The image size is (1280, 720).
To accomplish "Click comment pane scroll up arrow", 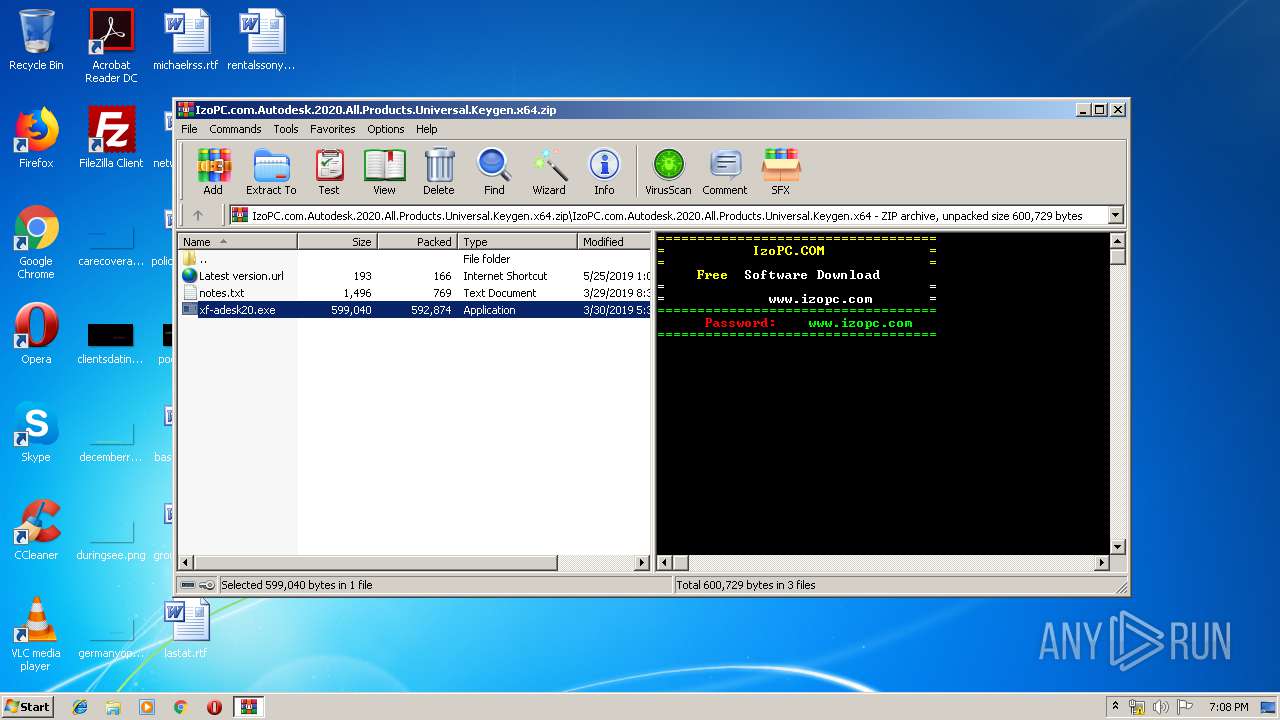I will (1118, 241).
